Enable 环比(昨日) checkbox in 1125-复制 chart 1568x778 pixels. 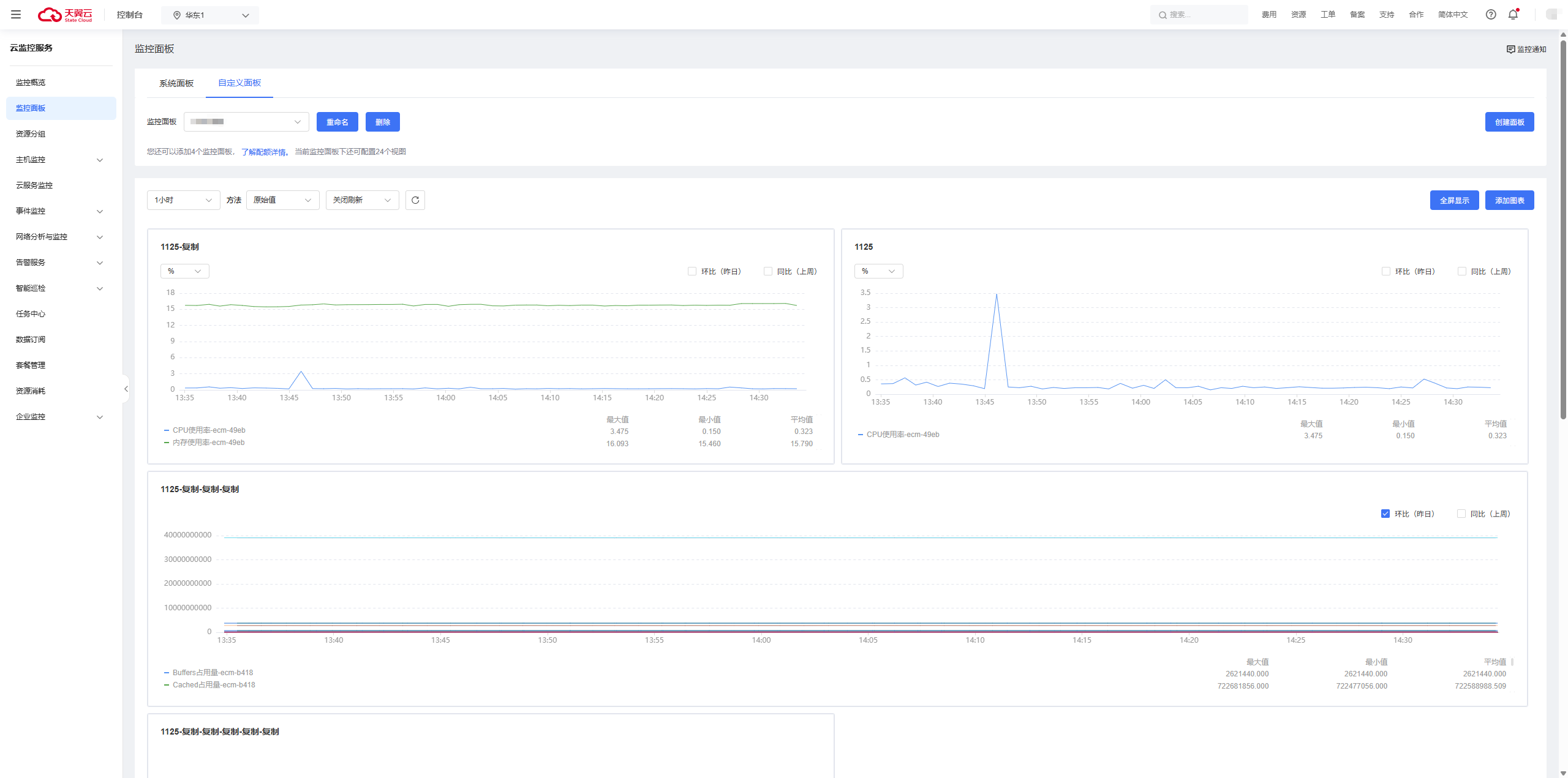[x=692, y=271]
